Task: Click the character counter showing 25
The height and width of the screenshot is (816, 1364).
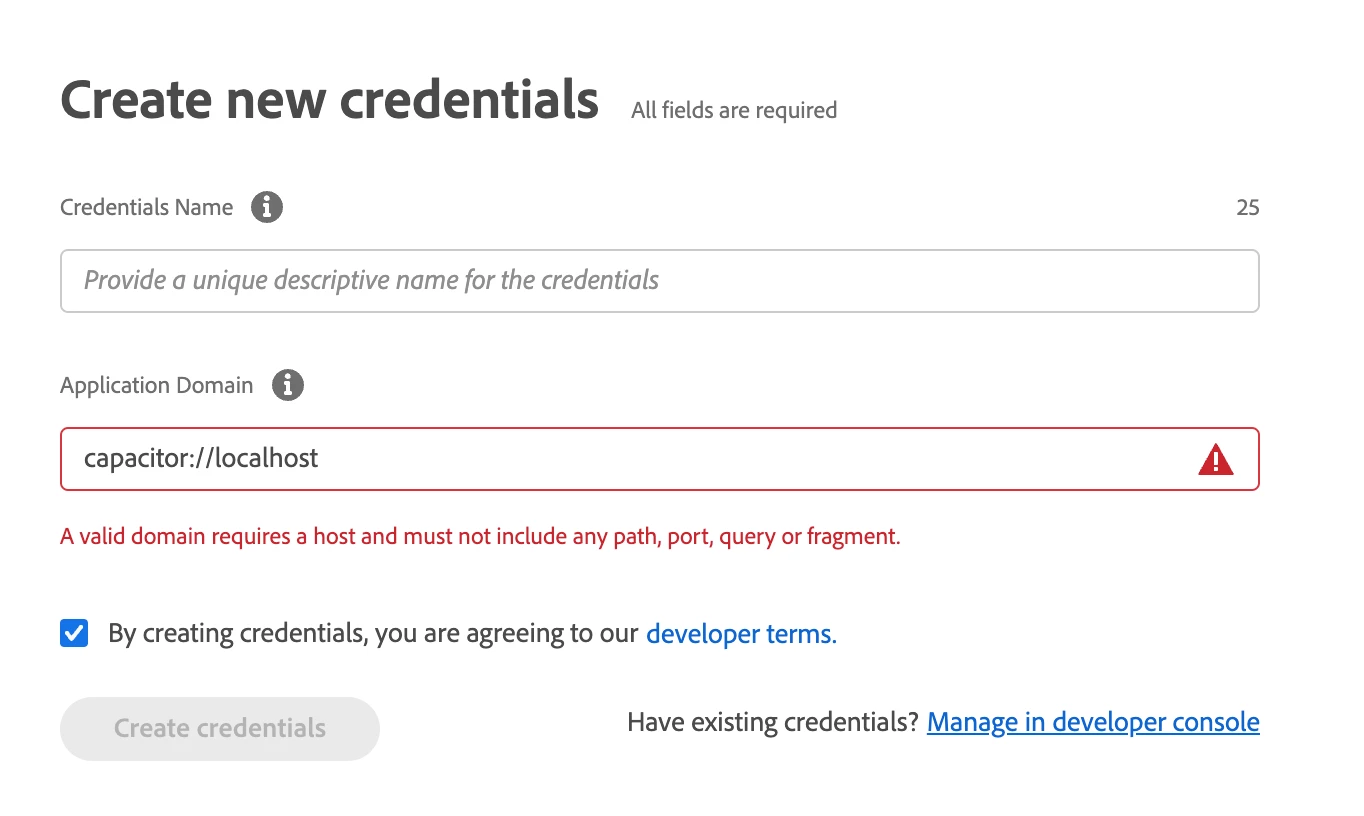Action: coord(1247,208)
